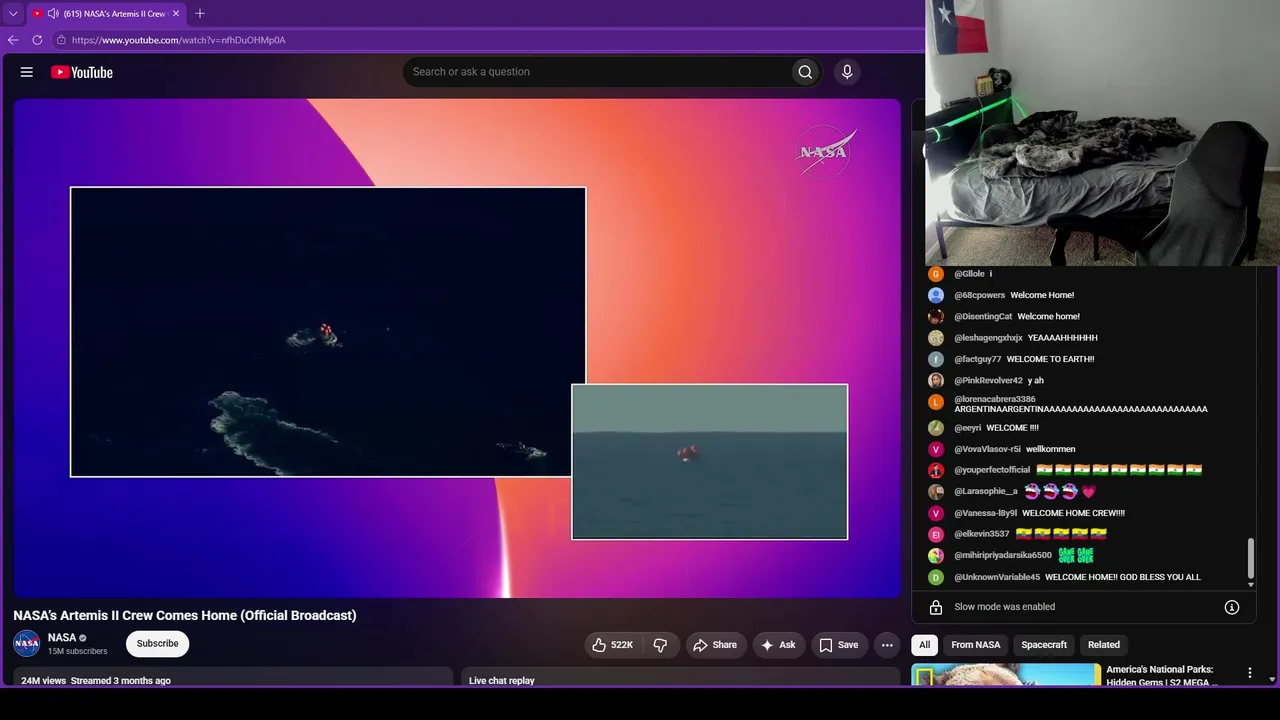Screen dimensions: 1280x720
Task: Click the "Slow mode was enabled" notice
Action: [1005, 607]
